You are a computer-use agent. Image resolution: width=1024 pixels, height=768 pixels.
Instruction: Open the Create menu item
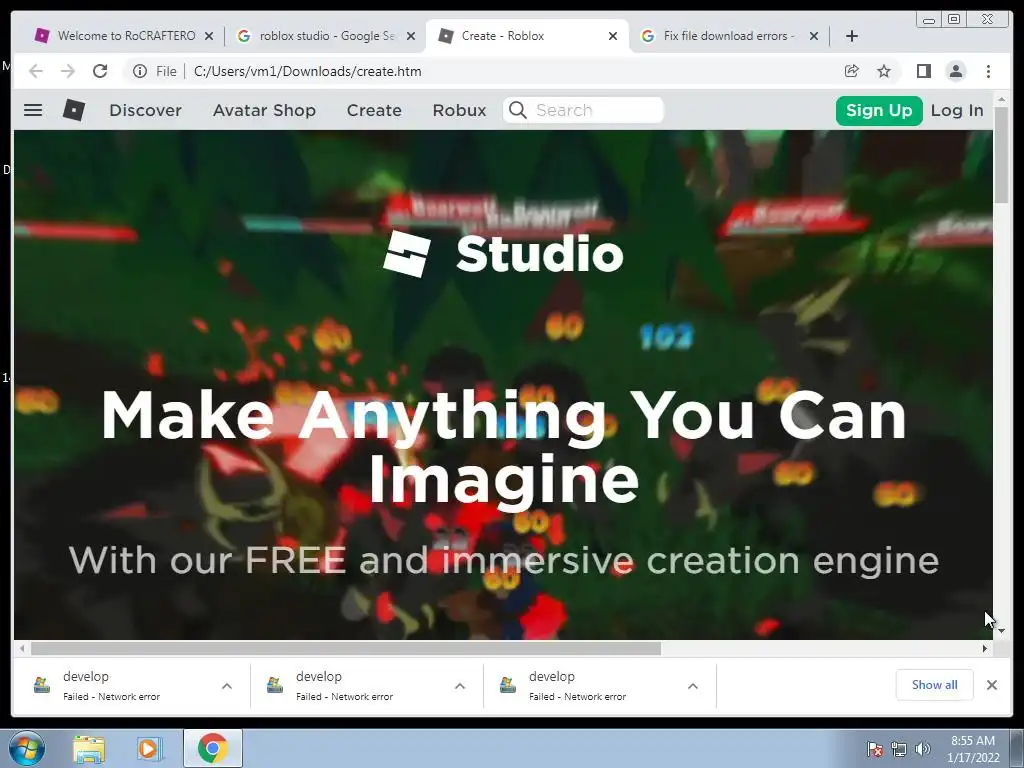[x=374, y=110]
